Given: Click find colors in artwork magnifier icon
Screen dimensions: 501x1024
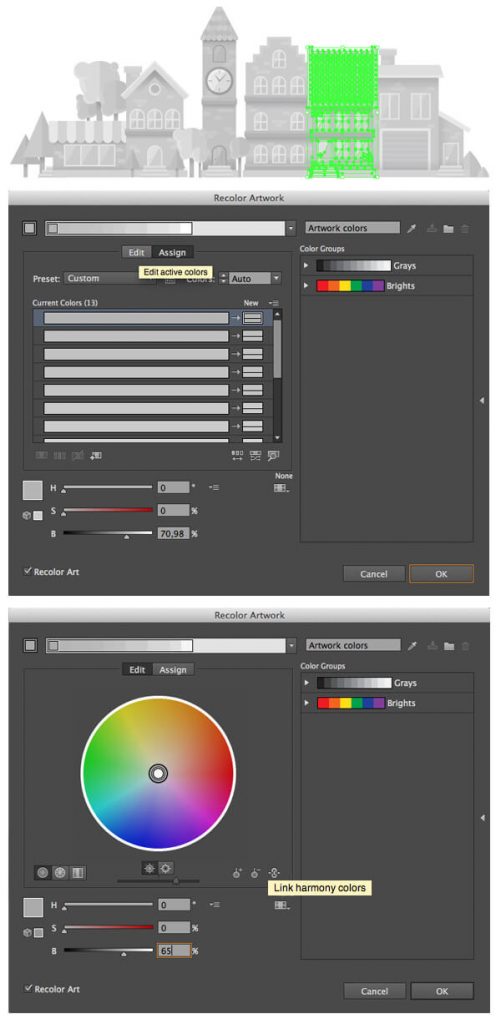Looking at the screenshot, I should click(273, 456).
